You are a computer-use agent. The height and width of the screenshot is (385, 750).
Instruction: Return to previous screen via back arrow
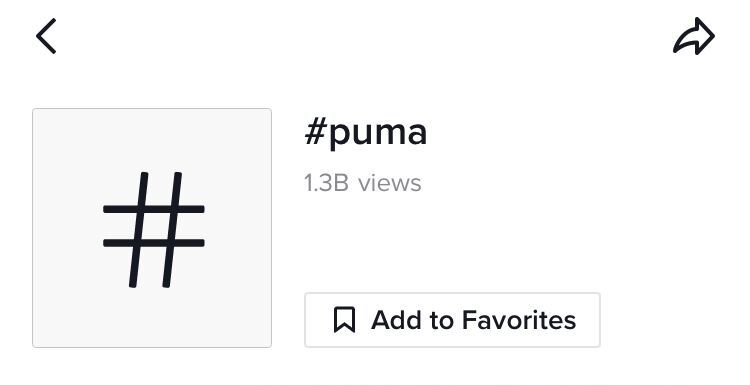(46, 36)
